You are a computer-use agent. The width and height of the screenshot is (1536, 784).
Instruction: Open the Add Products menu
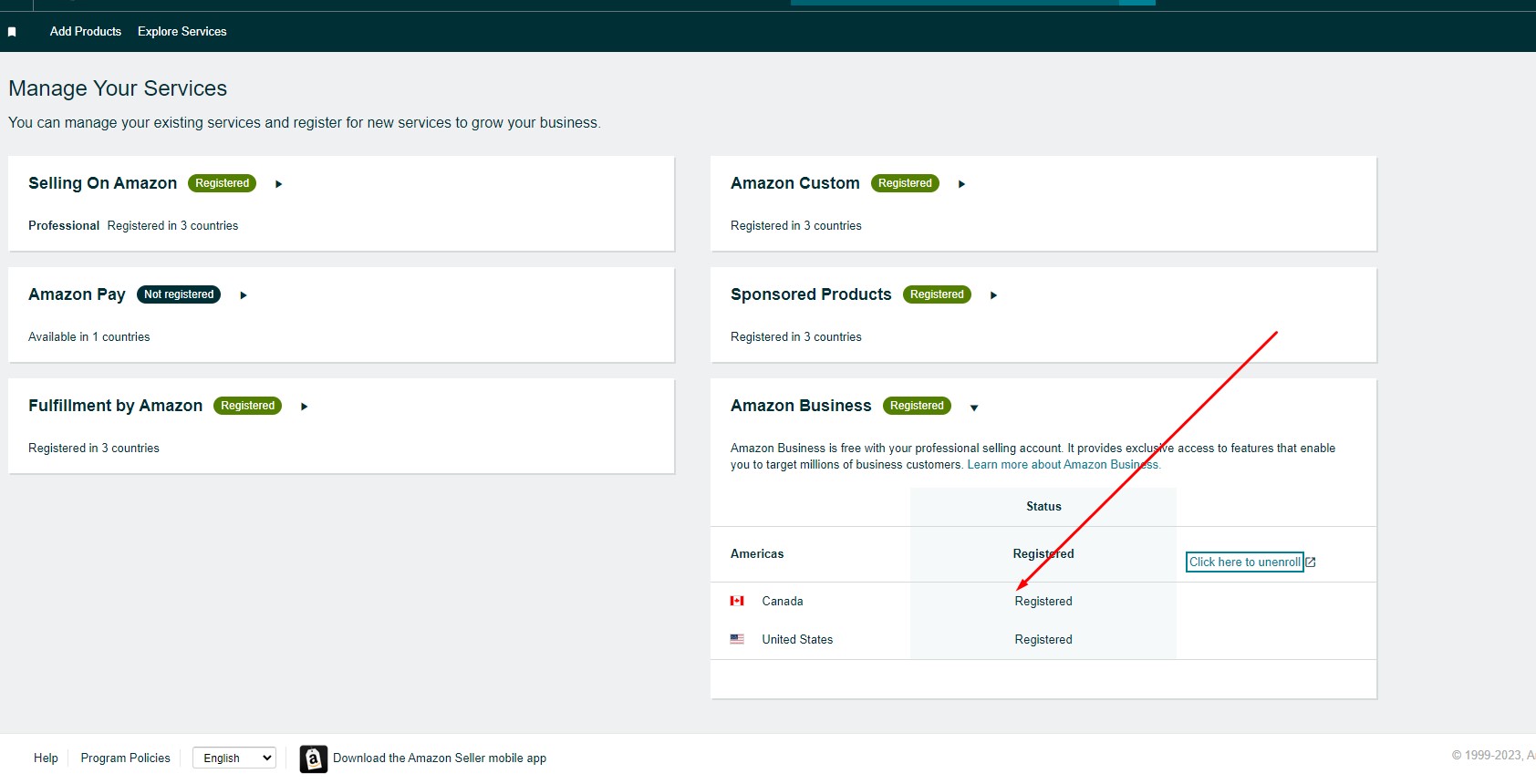86,31
